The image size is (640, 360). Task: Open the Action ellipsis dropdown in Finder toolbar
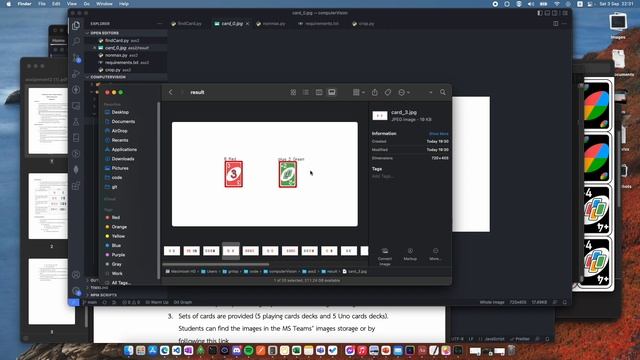[404, 92]
